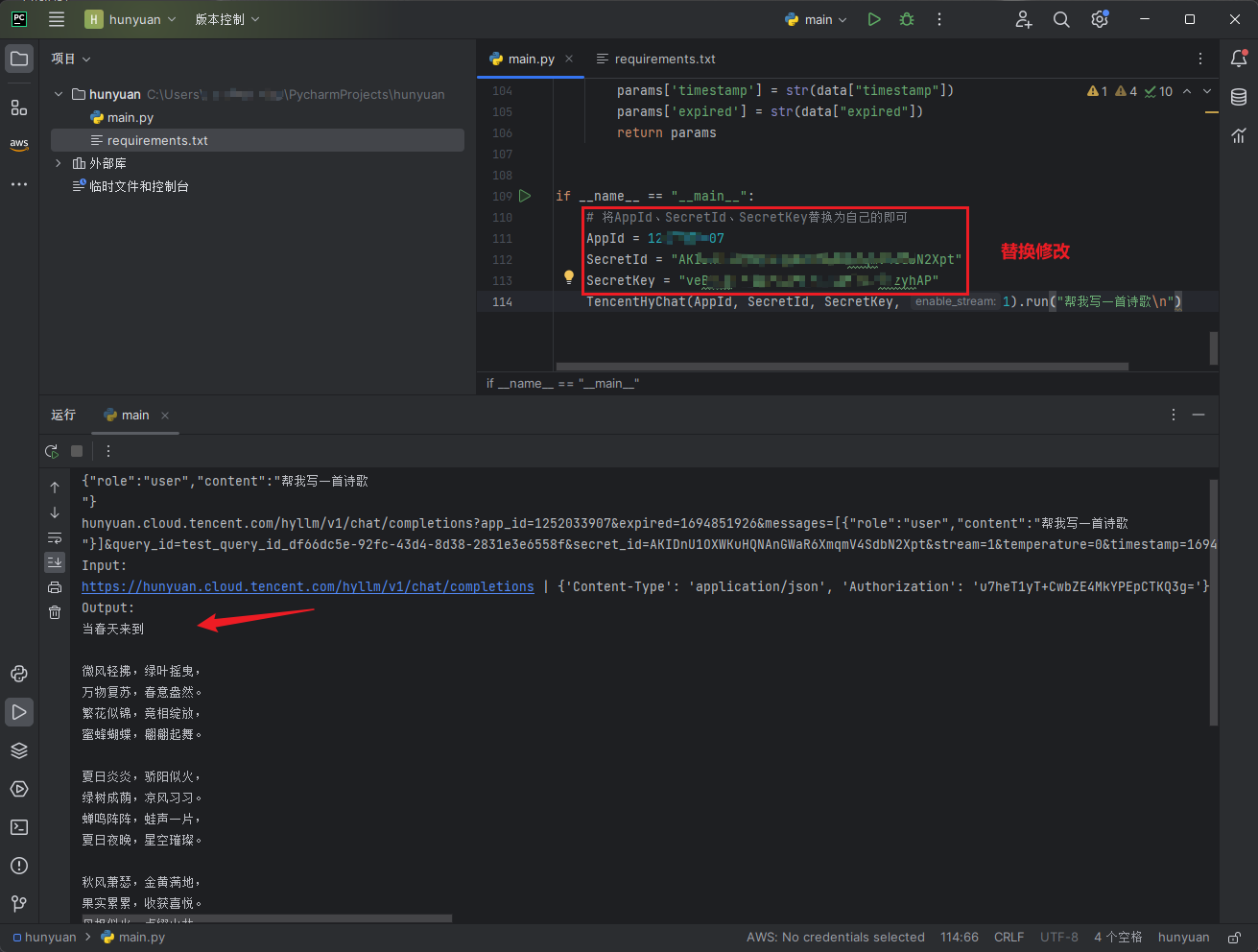The height and width of the screenshot is (952, 1258).
Task: Switch to requirements.txt editor tab
Action: tap(656, 59)
